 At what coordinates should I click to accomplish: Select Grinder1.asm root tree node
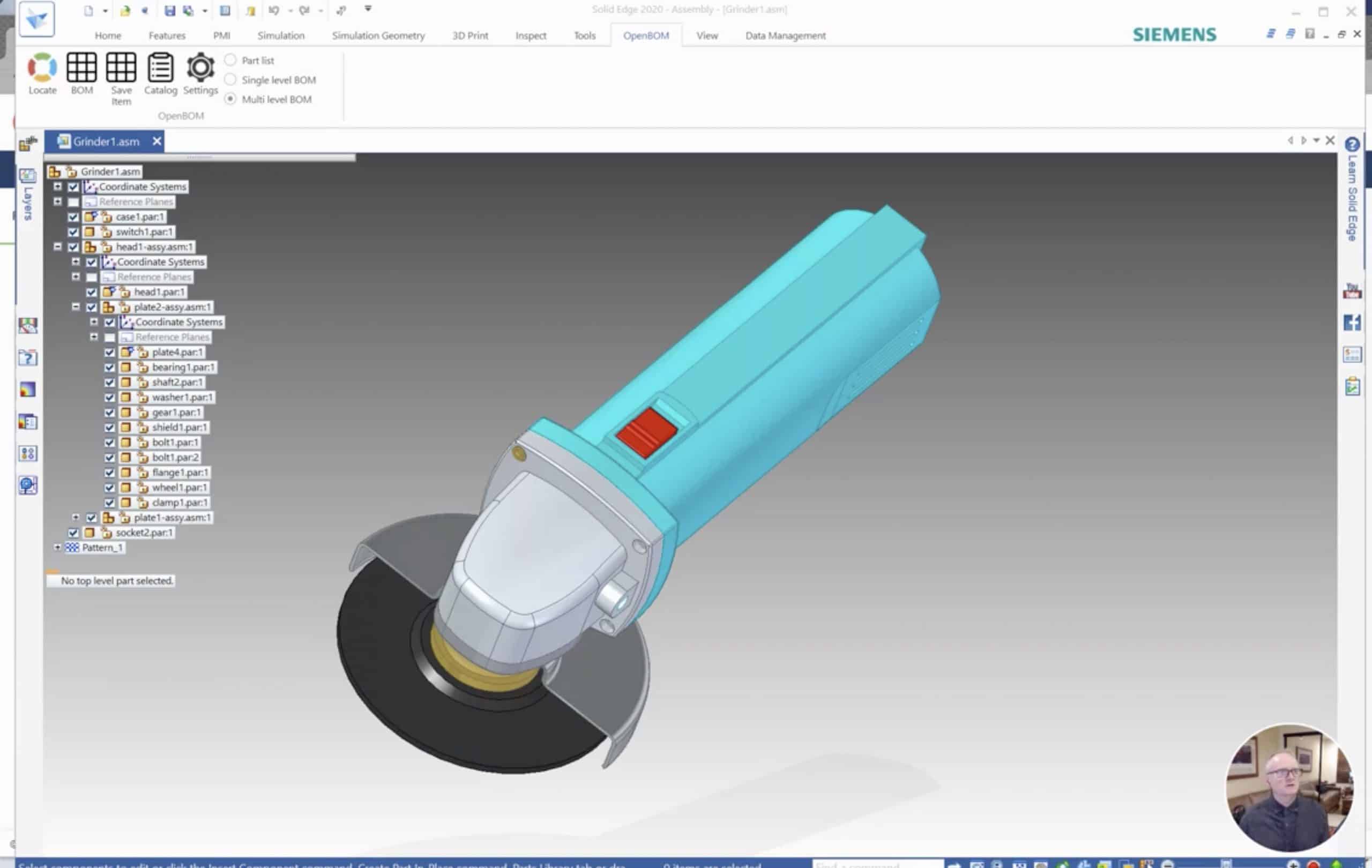(x=110, y=171)
